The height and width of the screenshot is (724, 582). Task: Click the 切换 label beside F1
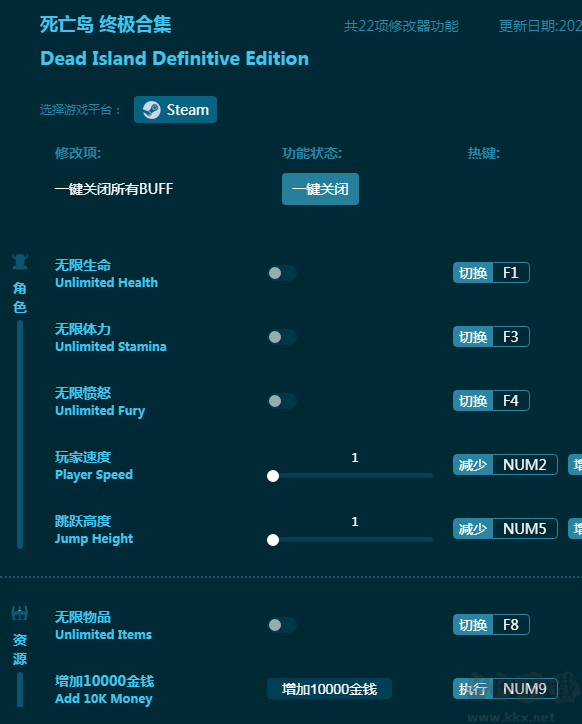click(x=473, y=273)
